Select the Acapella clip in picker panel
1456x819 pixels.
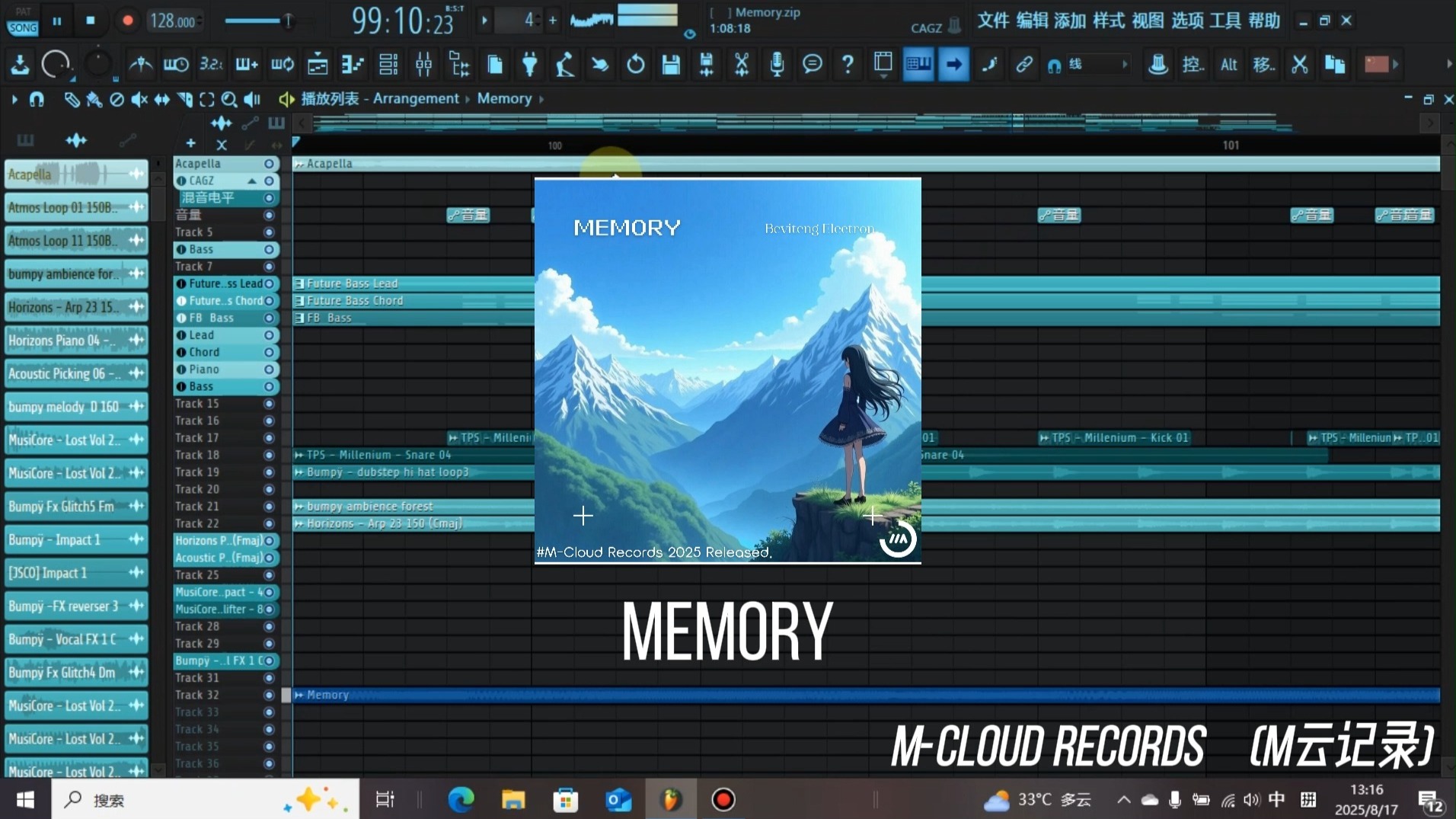point(76,174)
